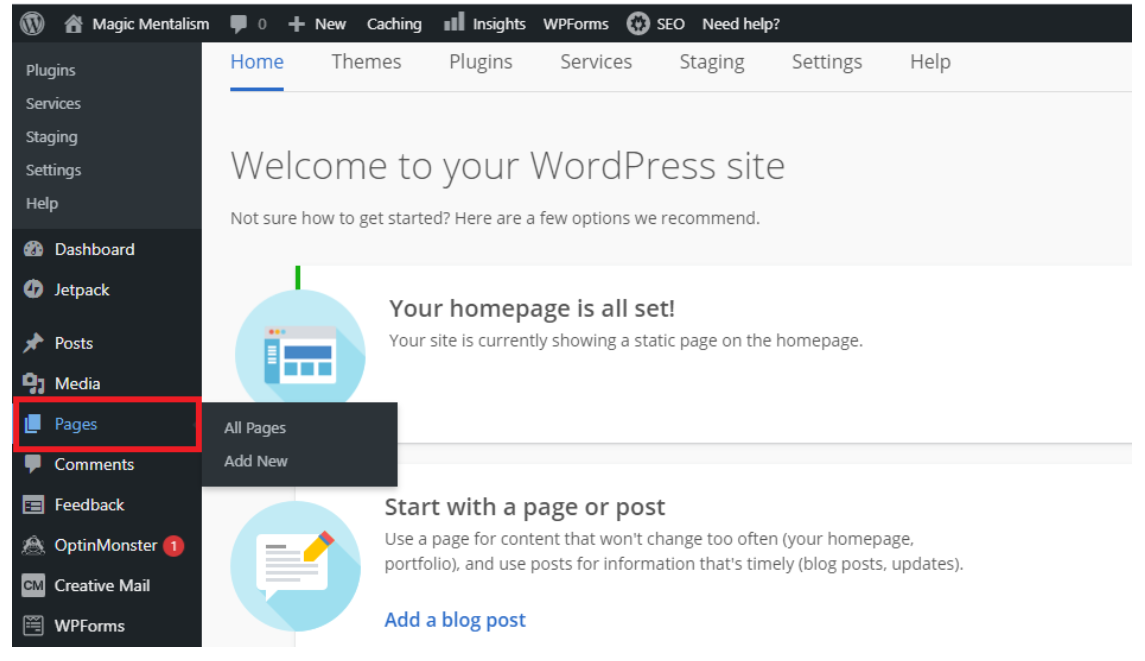This screenshot has width=1145, height=661.
Task: Click the Start with a page or post heading
Action: pos(525,507)
